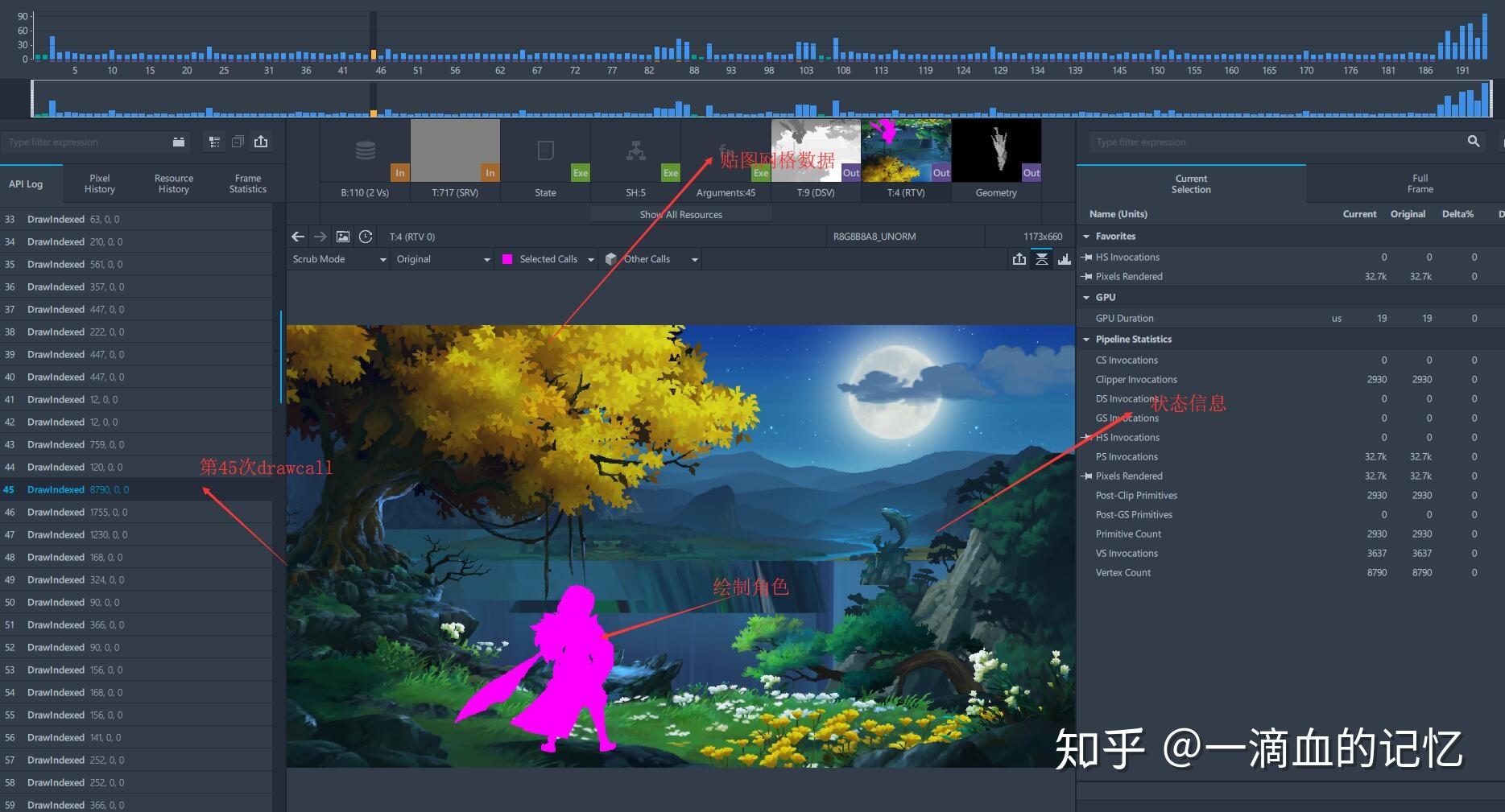Click the State resource icon in the resource strip
Viewport: 1505px width, 812px height.
point(545,150)
